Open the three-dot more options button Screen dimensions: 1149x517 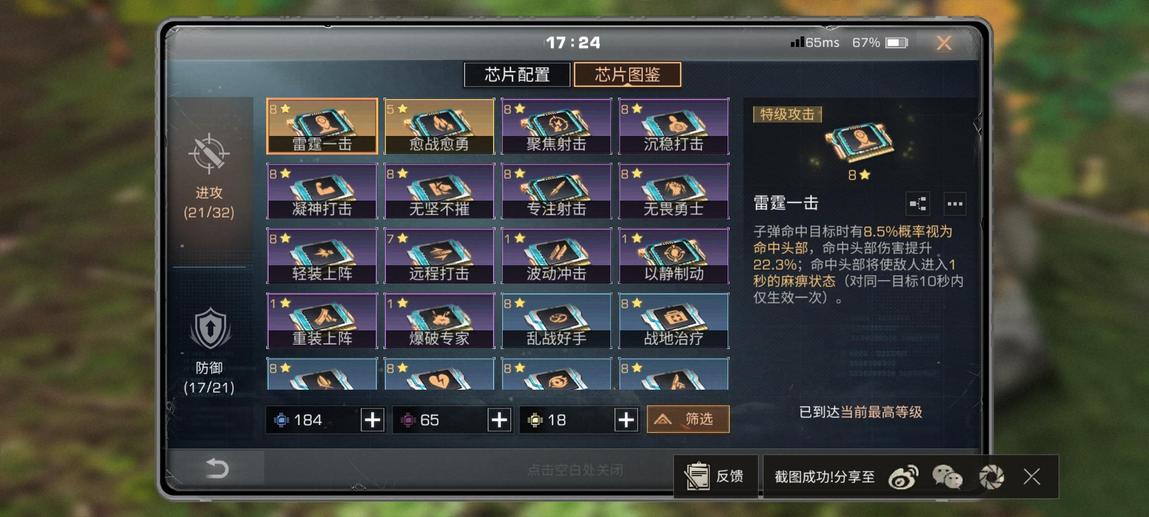[954, 204]
